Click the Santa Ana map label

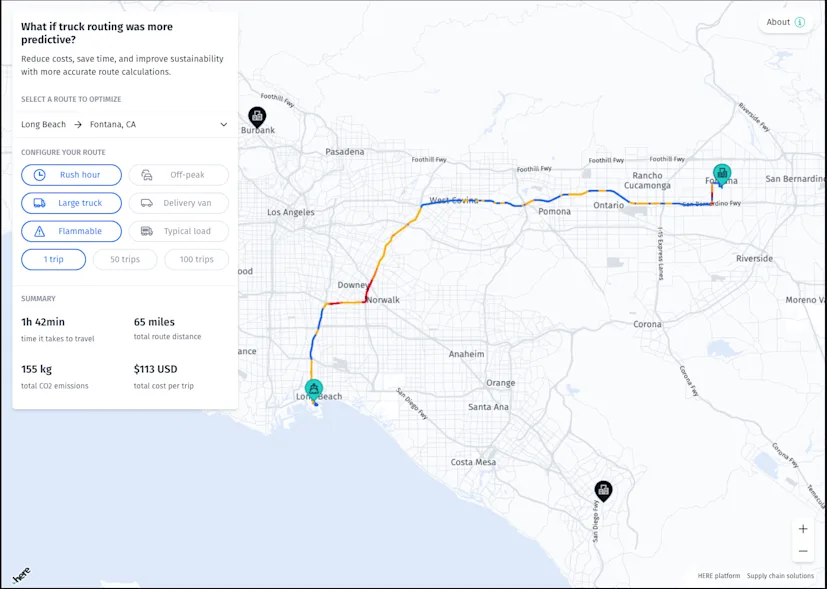coord(488,407)
